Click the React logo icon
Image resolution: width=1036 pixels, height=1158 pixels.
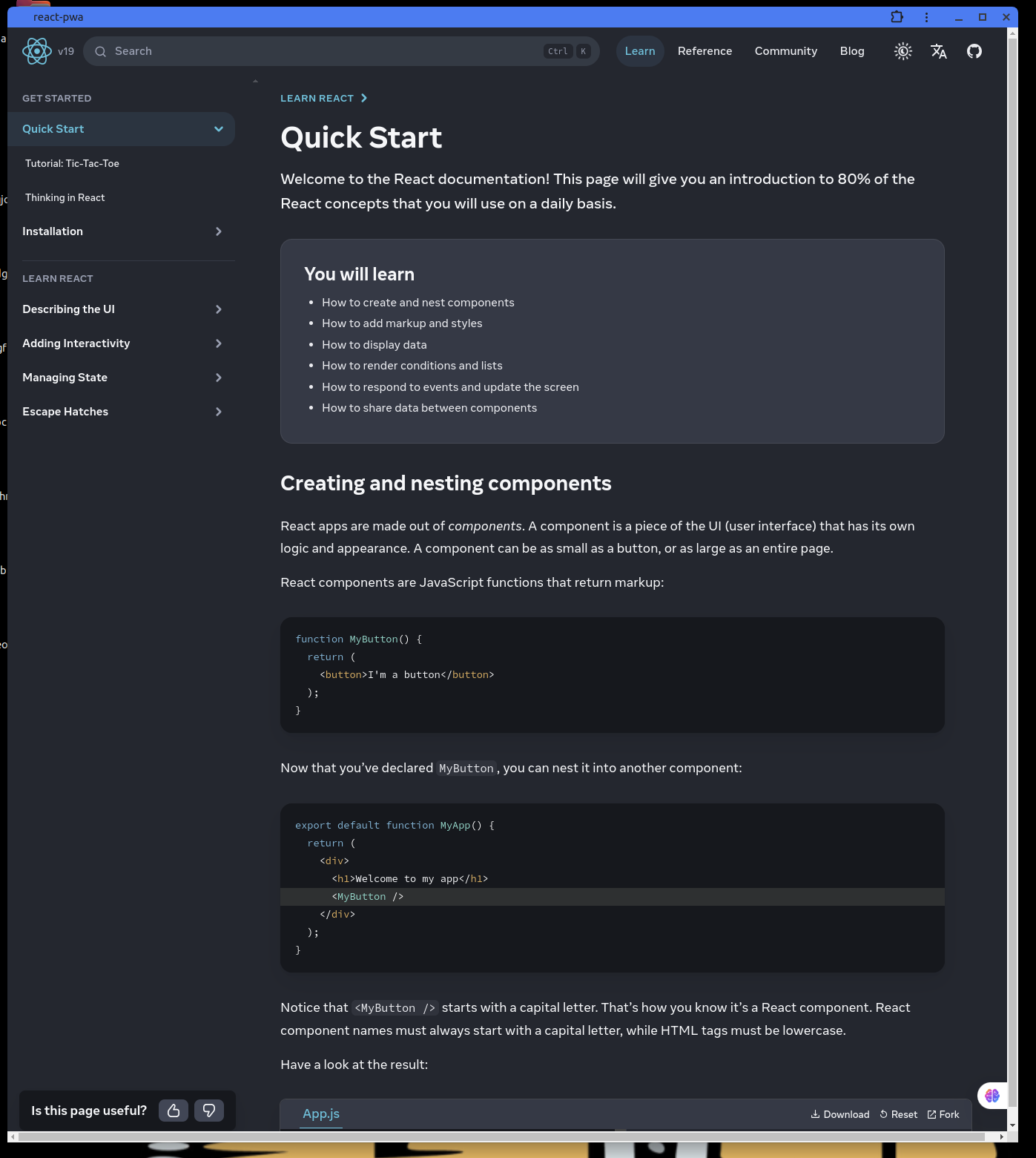[36, 51]
